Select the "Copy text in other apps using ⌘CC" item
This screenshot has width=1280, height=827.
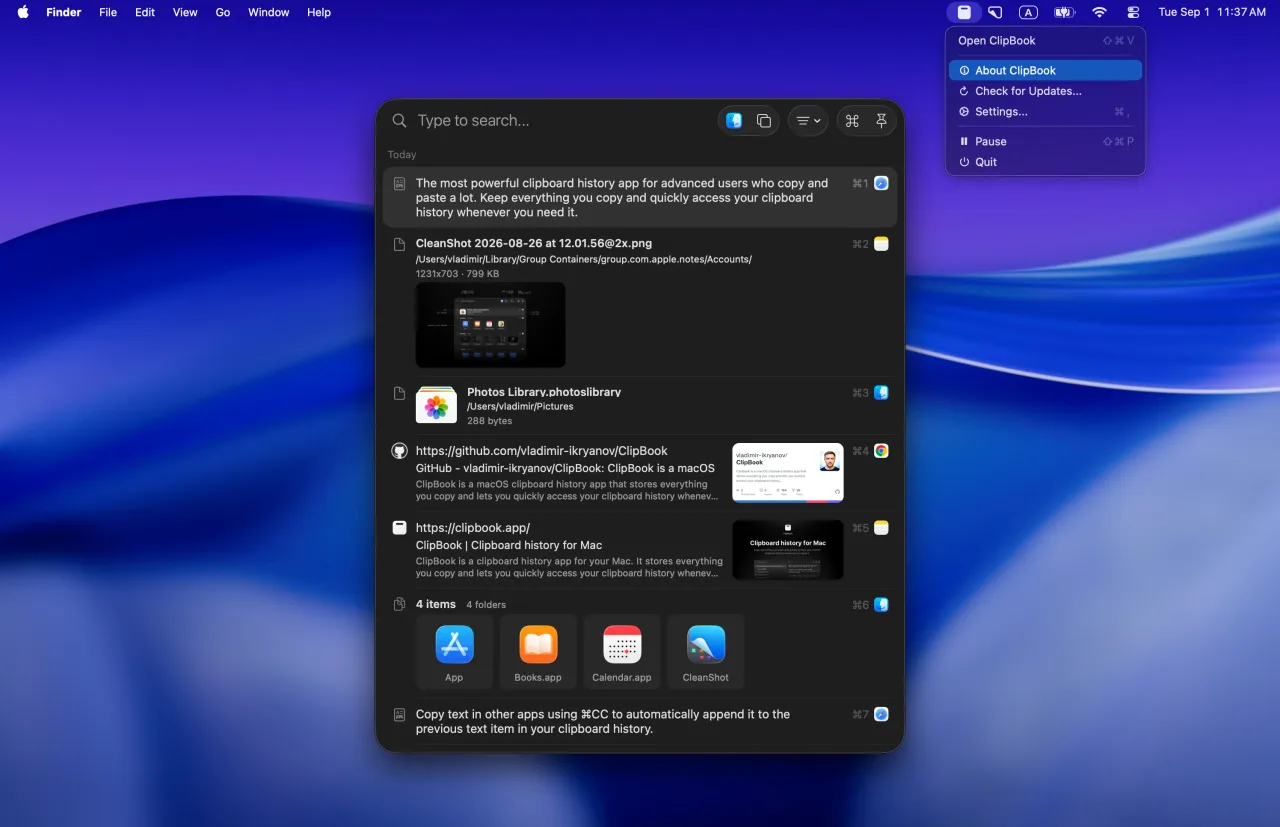point(640,721)
